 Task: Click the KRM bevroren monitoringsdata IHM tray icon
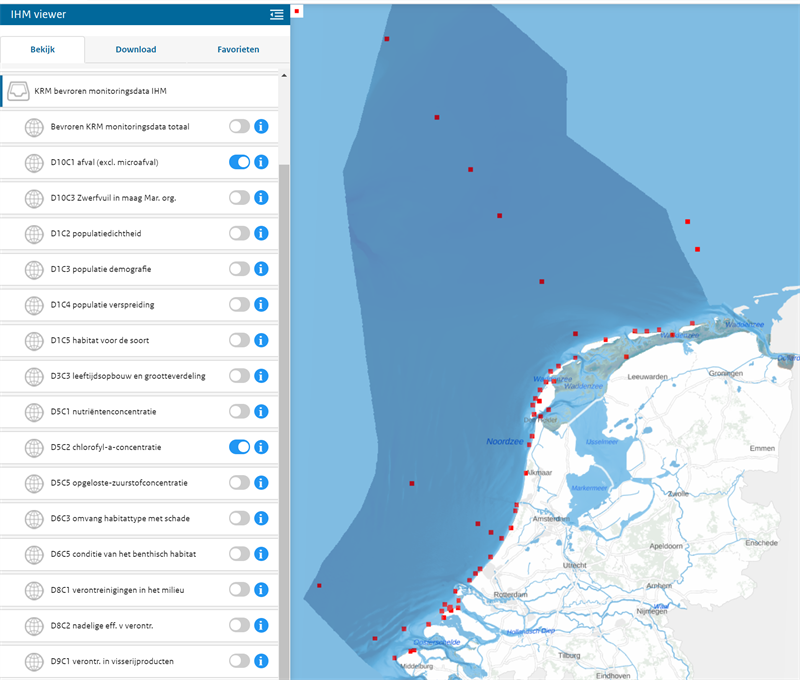pyautogui.click(x=18, y=91)
